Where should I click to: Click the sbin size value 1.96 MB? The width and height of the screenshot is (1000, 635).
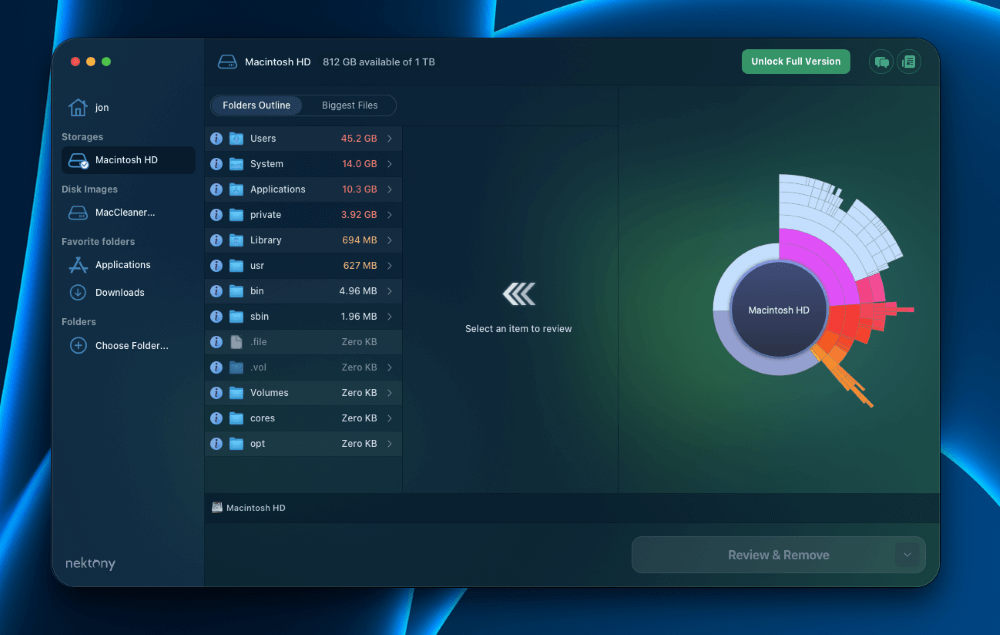click(x=358, y=317)
